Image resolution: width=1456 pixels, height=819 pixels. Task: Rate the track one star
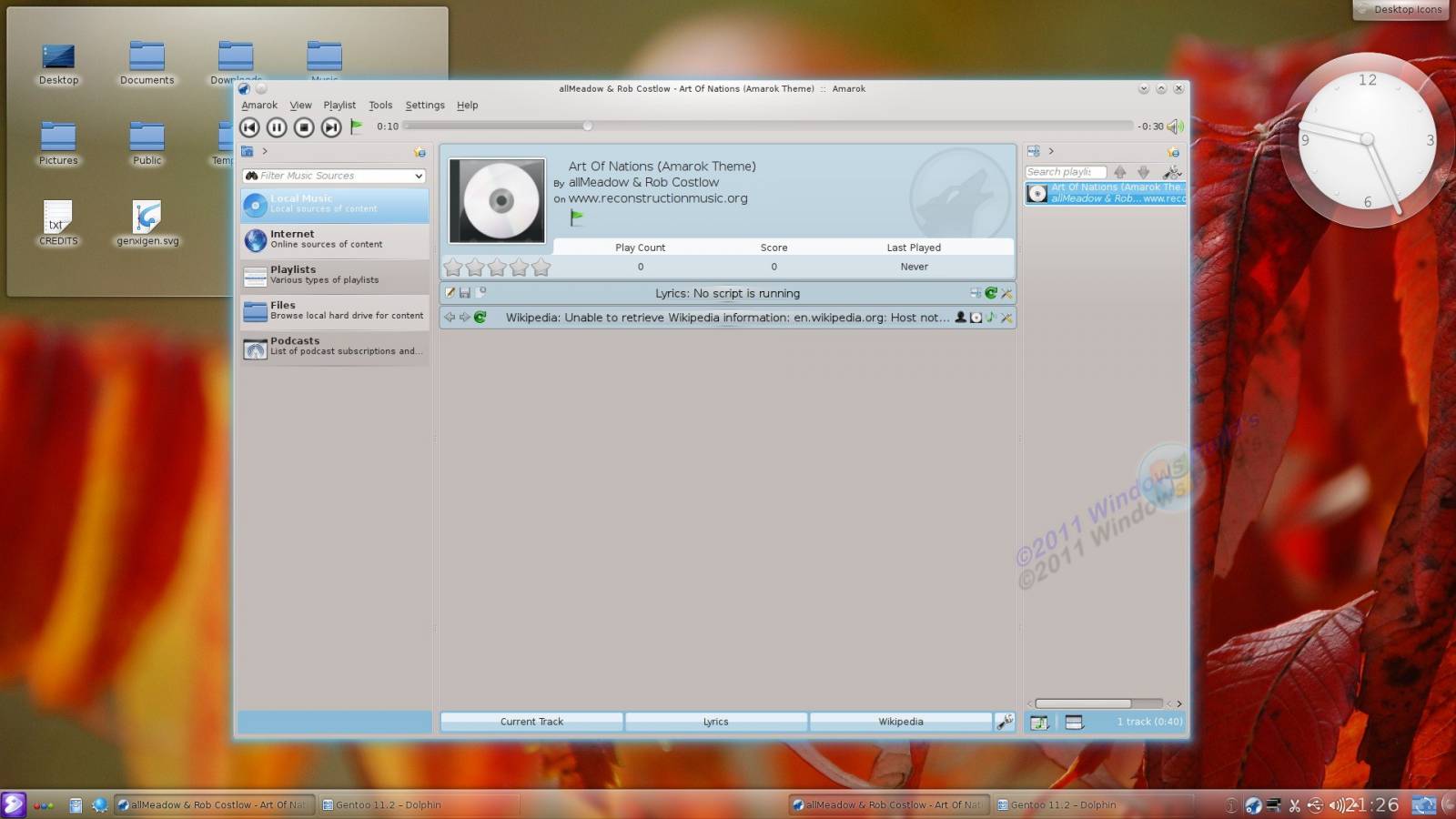[x=453, y=268]
